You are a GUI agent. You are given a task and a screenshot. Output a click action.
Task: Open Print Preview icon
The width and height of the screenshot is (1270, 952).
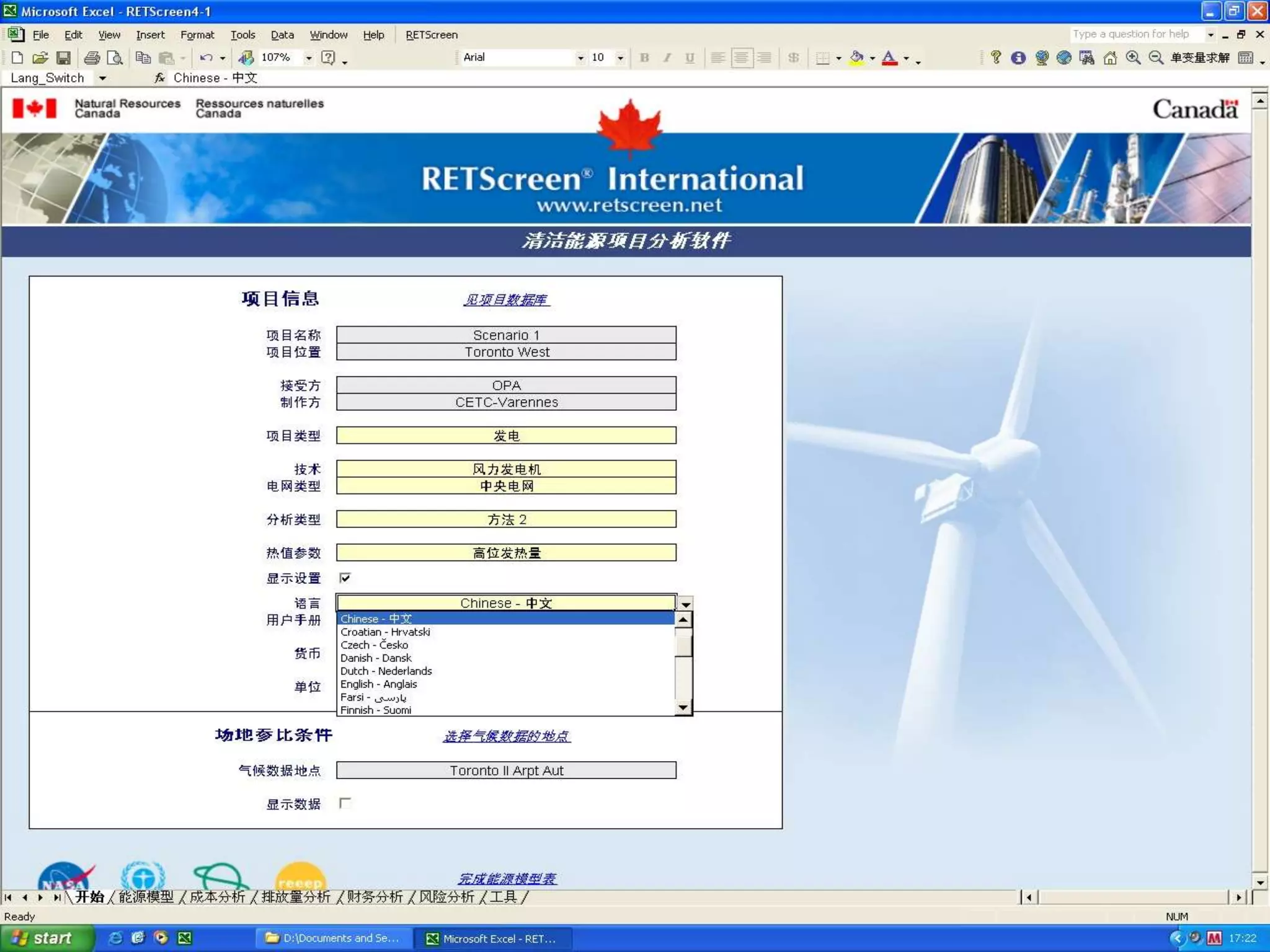[115, 58]
